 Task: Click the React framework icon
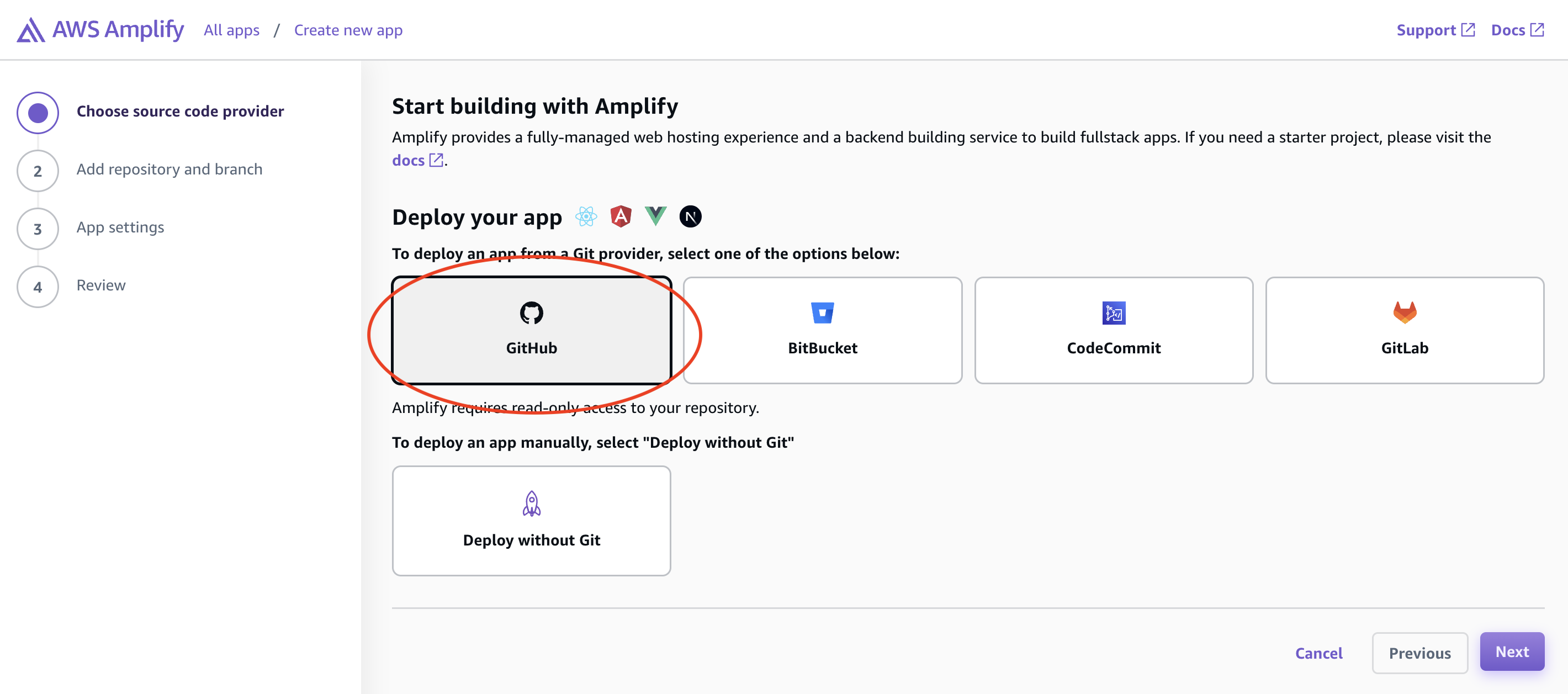[586, 216]
